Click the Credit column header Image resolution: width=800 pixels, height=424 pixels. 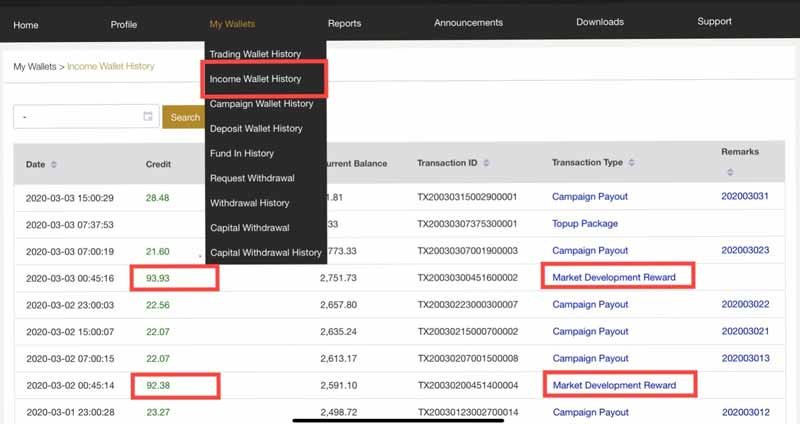[158, 164]
